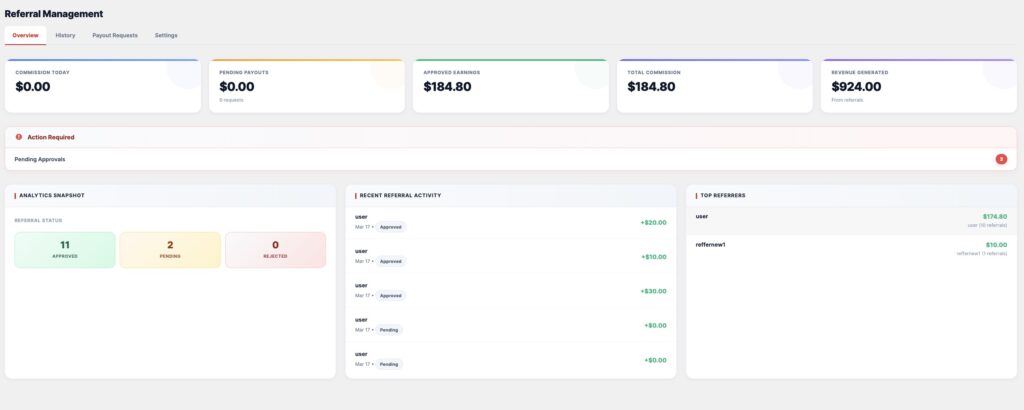Click the Action Required alert icon
Screen dimensions: 1024x410
(19, 137)
